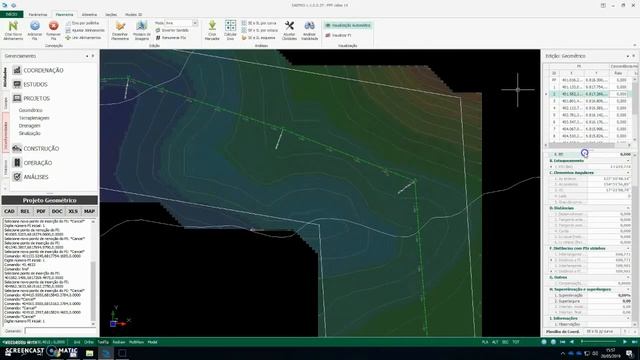
Task: Select Eixo por polilinha tool
Action: tap(82, 23)
